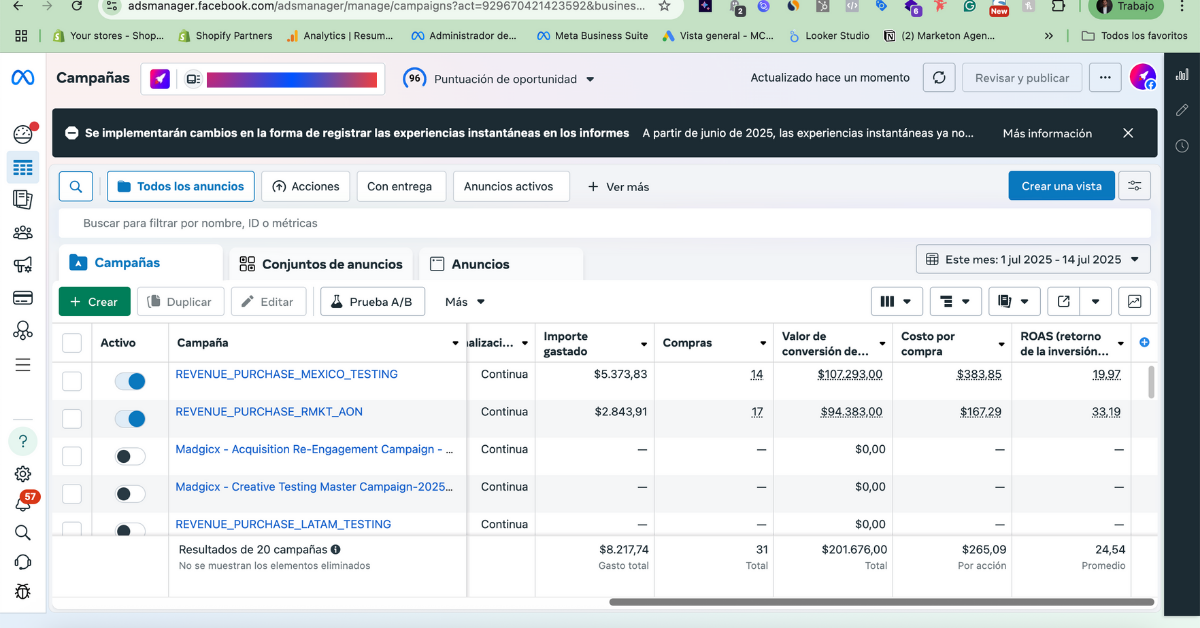Select the Todos los anuncios filter
The image size is (1200, 628).
pos(181,186)
